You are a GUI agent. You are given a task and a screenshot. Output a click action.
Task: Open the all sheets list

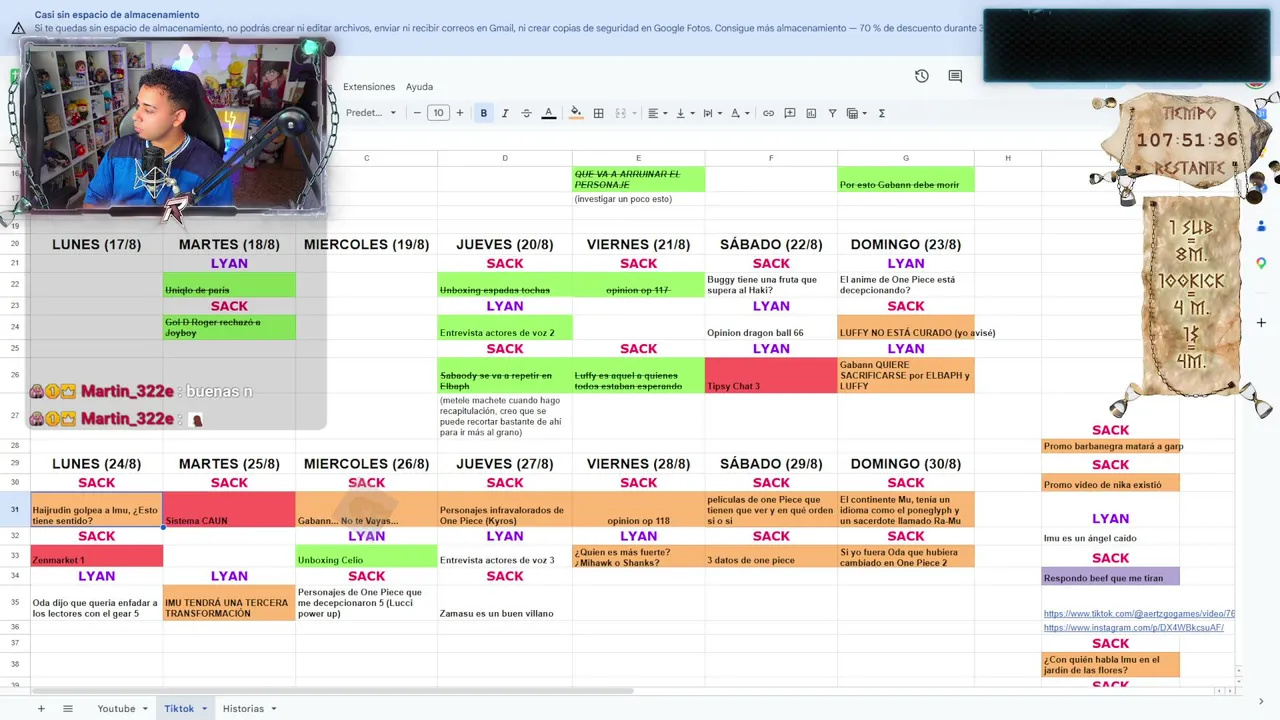(x=68, y=709)
